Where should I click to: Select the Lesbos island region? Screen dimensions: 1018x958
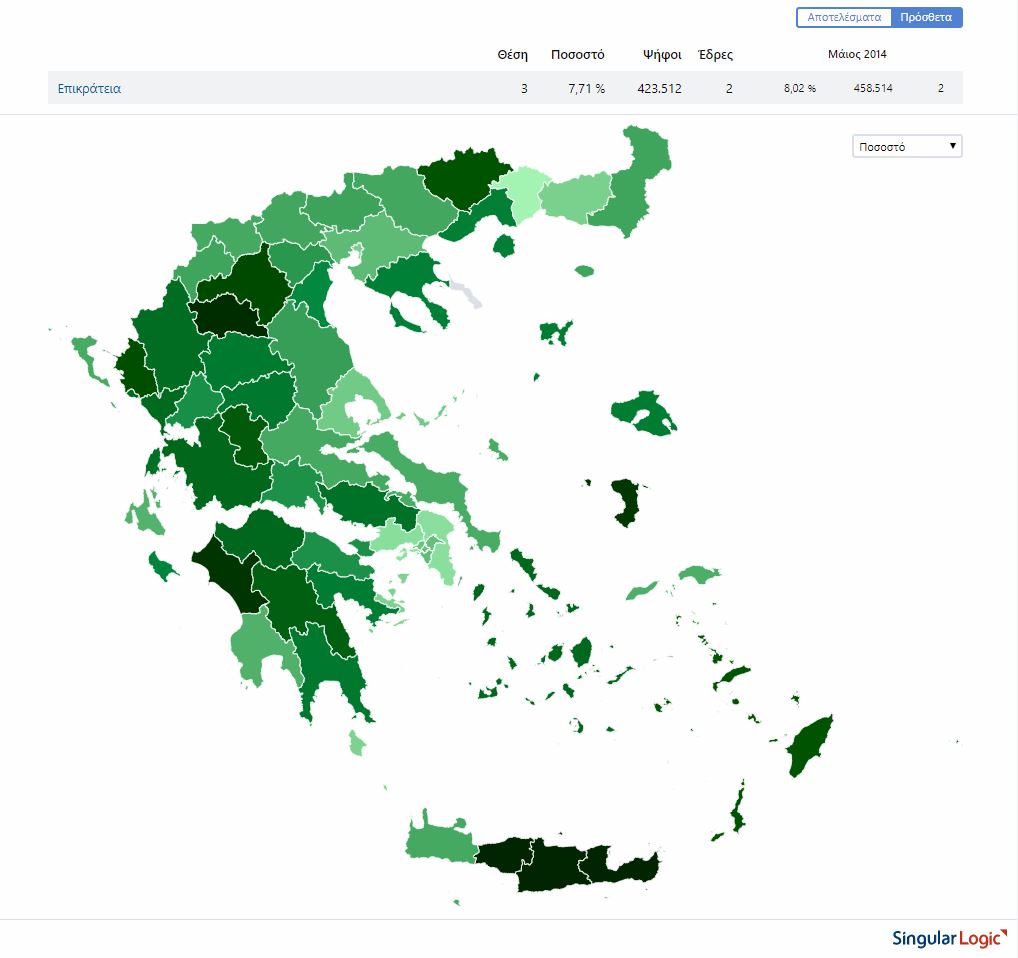click(x=643, y=412)
